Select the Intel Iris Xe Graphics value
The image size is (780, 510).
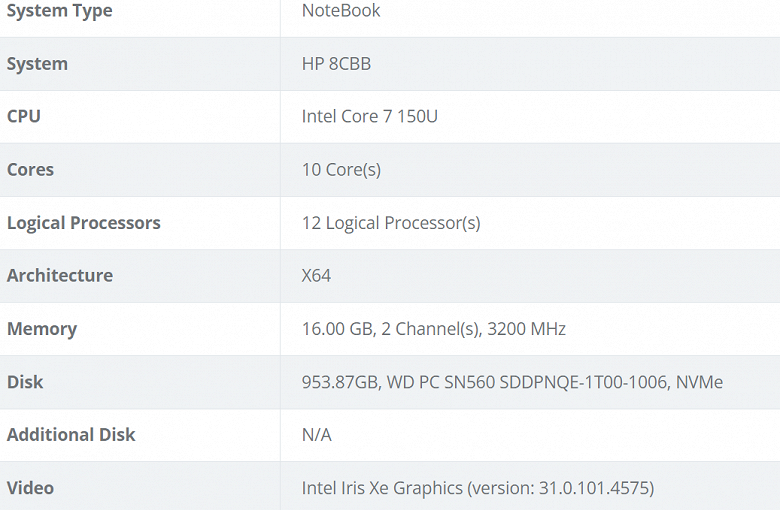click(478, 487)
